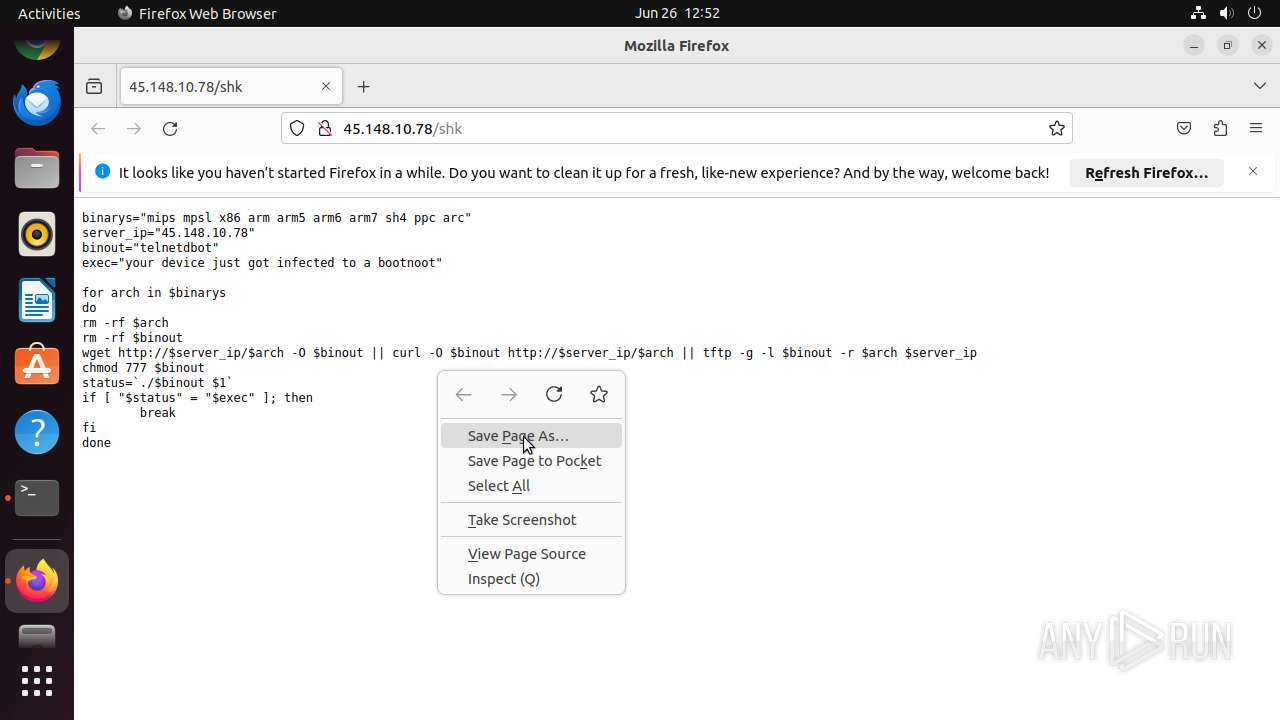1280x720 pixels.
Task: Click the context menu bookmark star
Action: pyautogui.click(x=599, y=394)
